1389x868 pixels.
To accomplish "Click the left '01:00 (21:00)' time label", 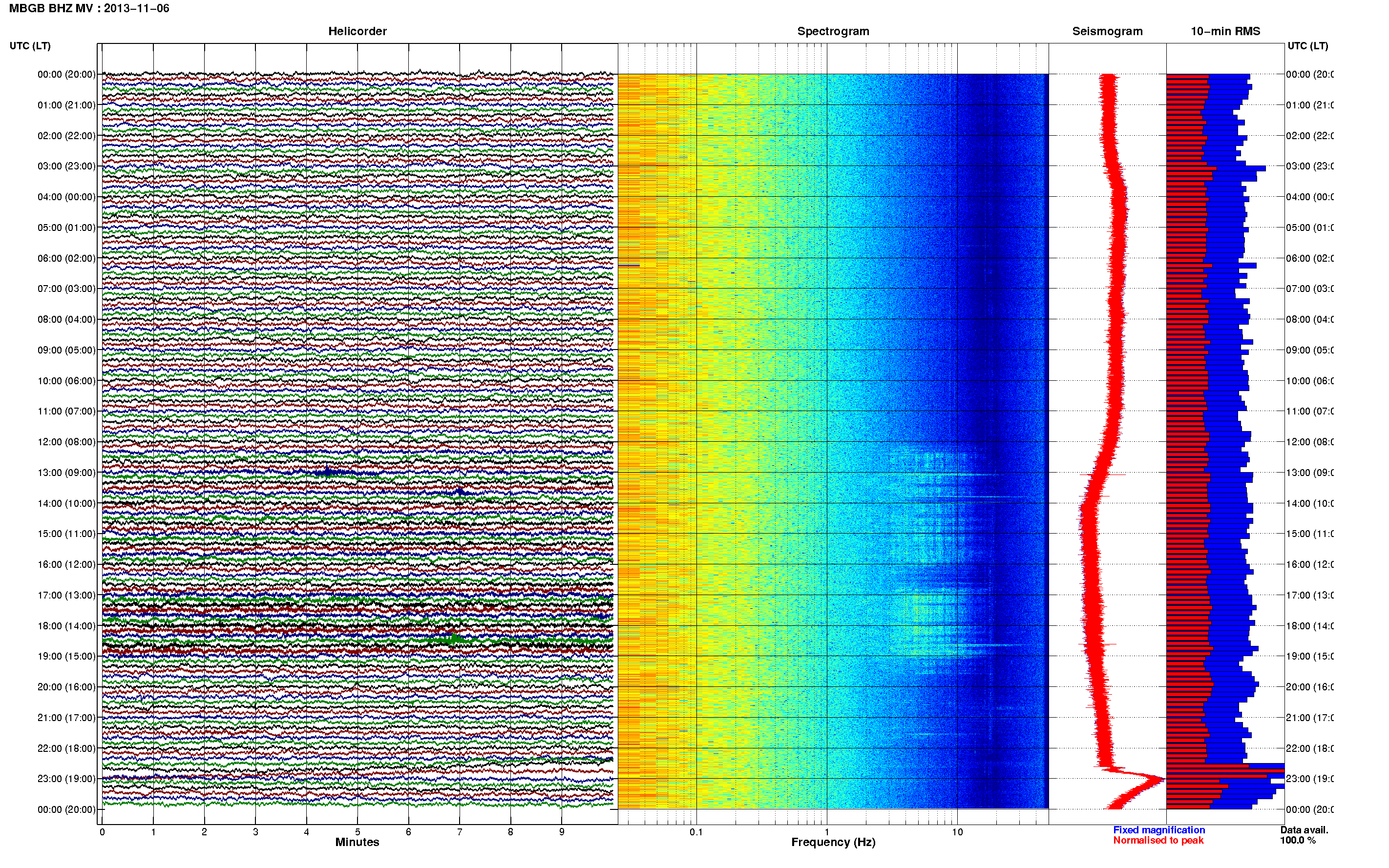I will [66, 105].
